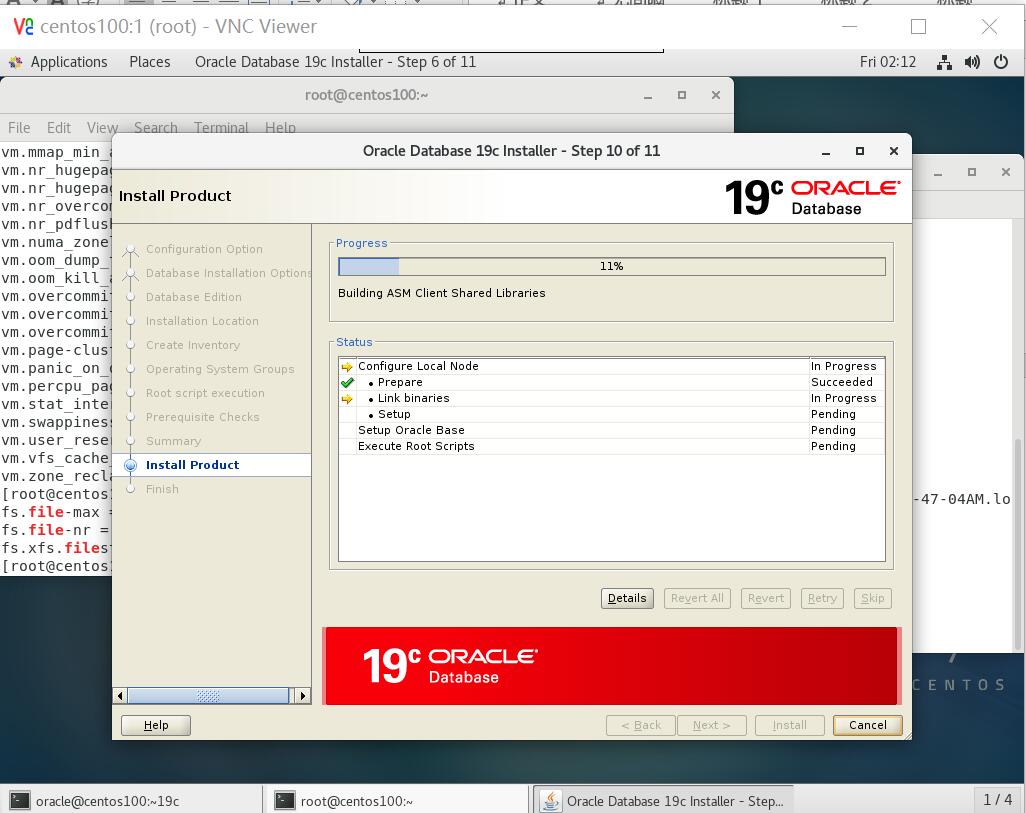Select the Configuration Option step
The image size is (1026, 813).
coord(204,249)
